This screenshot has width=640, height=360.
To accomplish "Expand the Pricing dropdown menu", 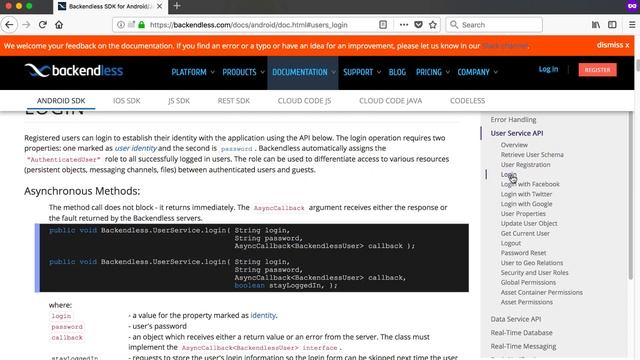I will [x=432, y=72].
